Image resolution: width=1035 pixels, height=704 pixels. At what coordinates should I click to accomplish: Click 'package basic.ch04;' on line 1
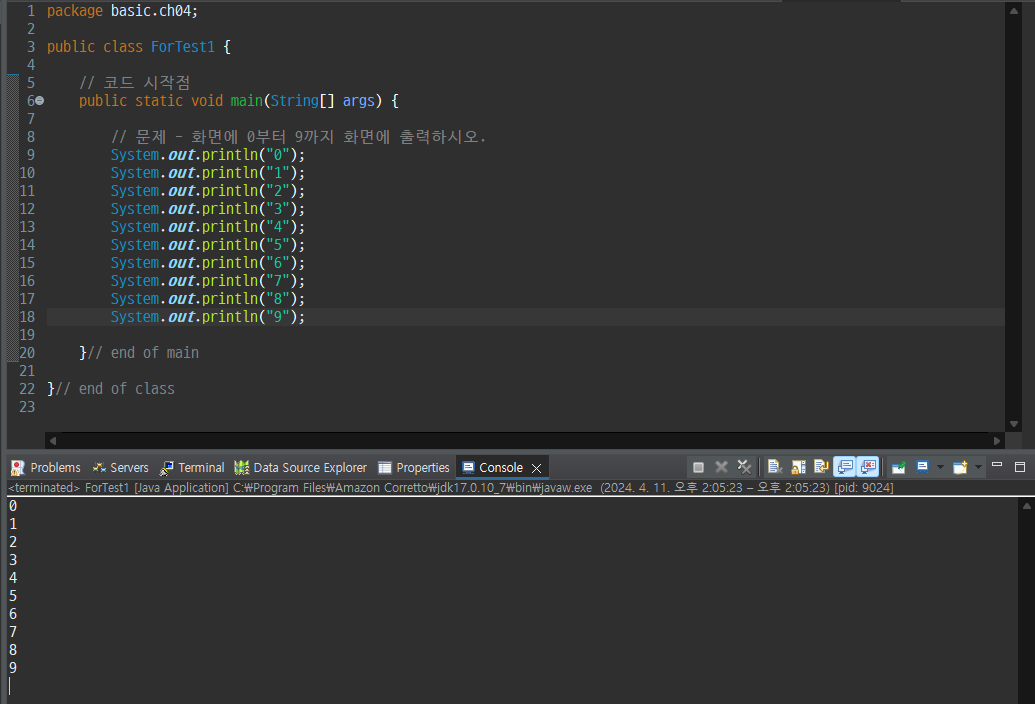(122, 11)
